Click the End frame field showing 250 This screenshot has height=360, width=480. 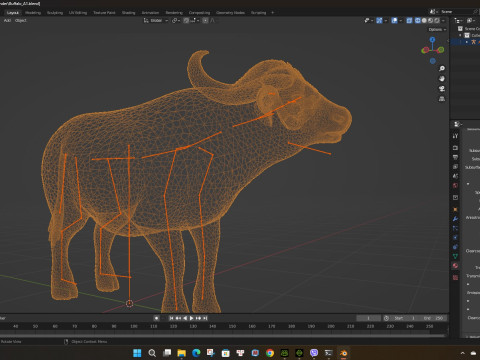pos(434,318)
